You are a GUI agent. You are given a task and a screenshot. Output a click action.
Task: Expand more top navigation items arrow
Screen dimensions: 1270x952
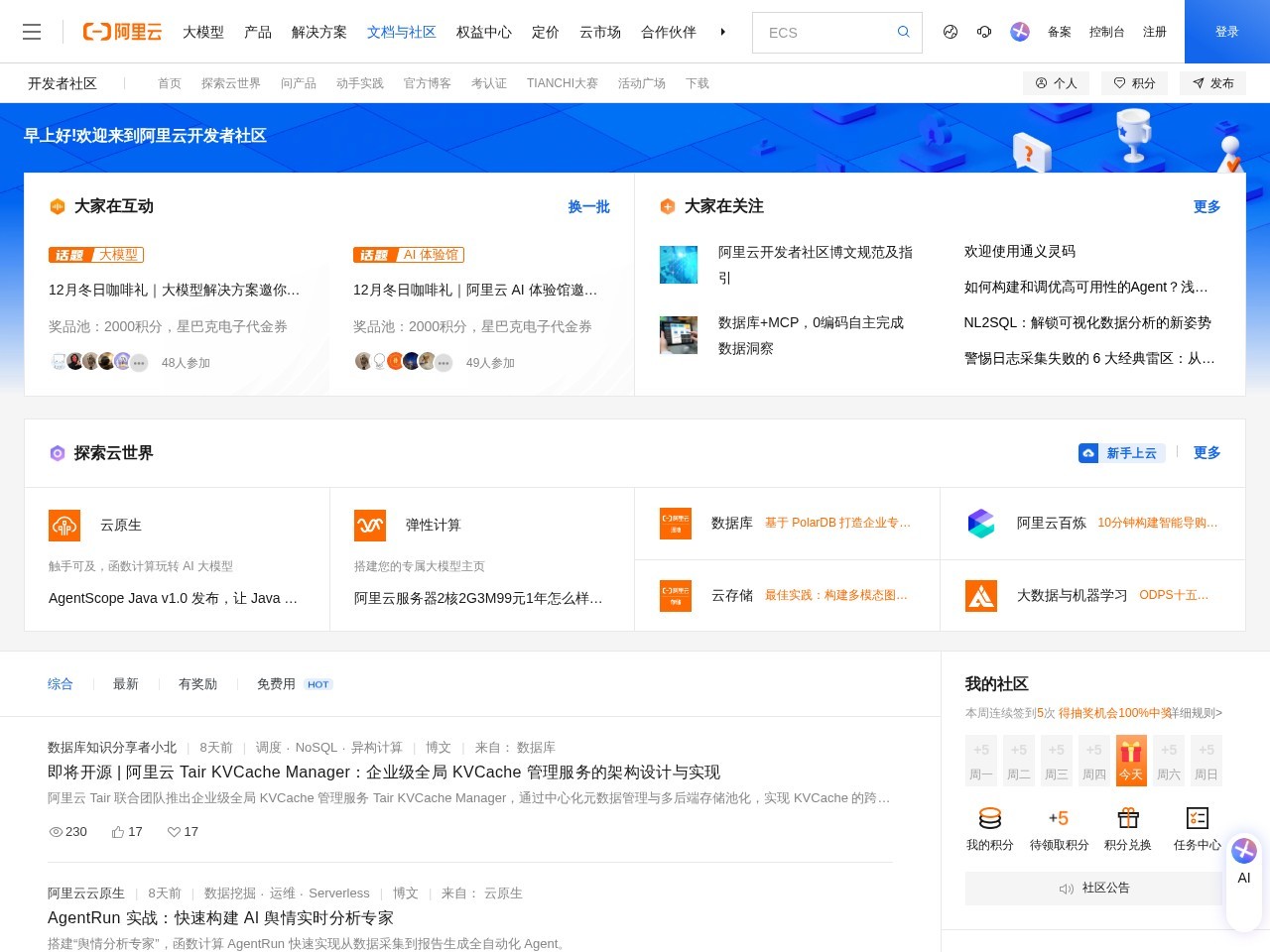coord(722,32)
